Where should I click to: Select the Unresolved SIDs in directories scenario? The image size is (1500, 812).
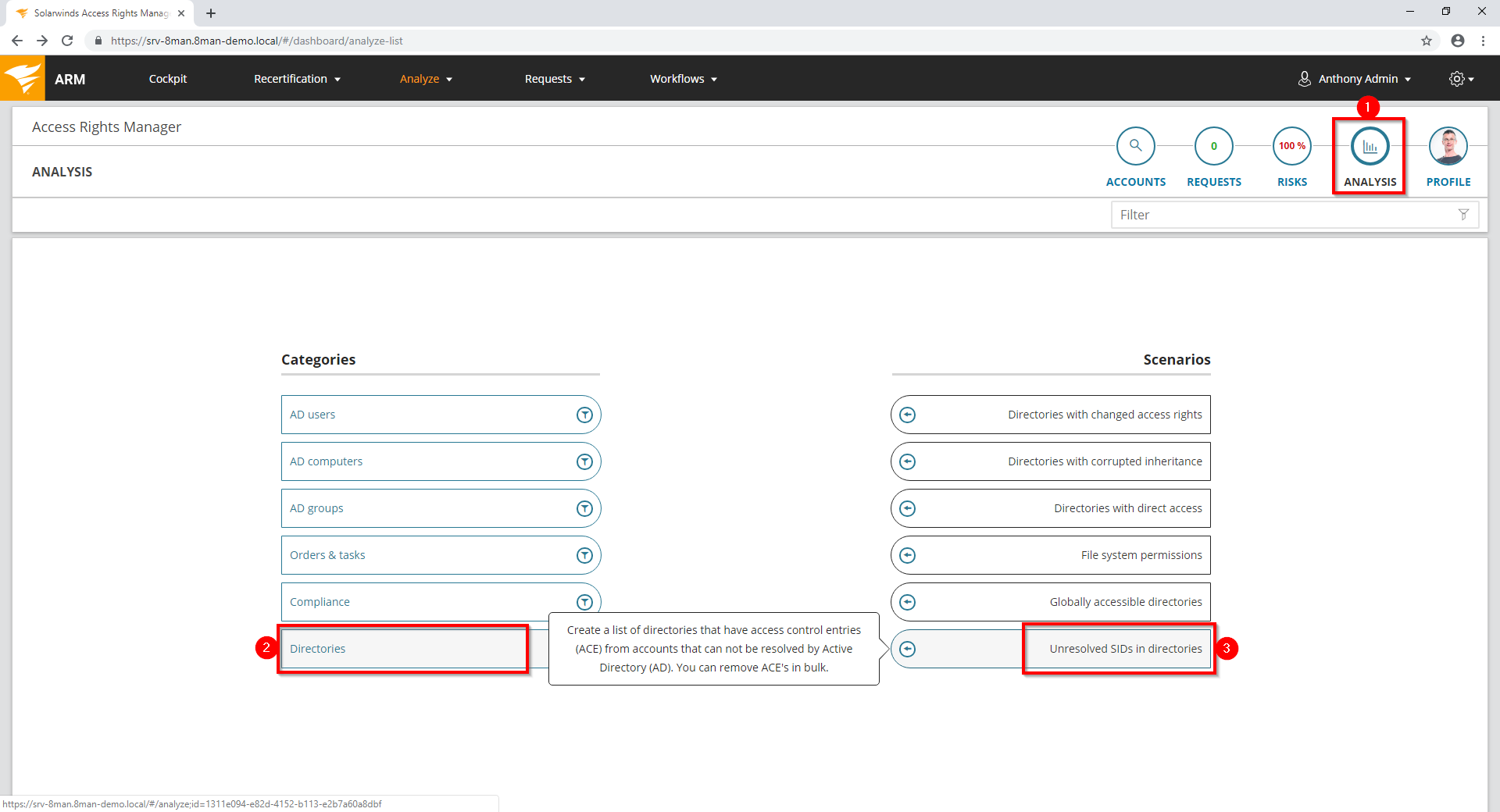(x=1125, y=649)
